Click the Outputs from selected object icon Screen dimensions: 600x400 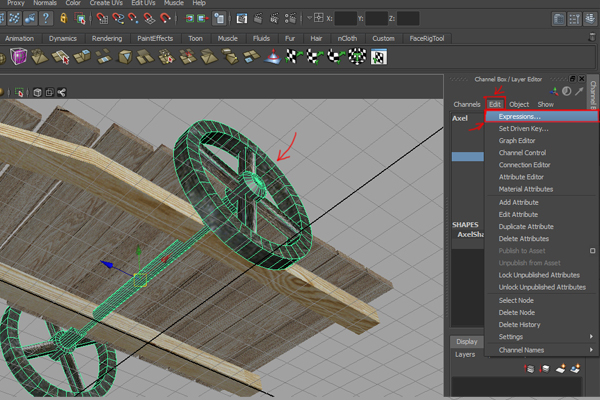(203, 18)
